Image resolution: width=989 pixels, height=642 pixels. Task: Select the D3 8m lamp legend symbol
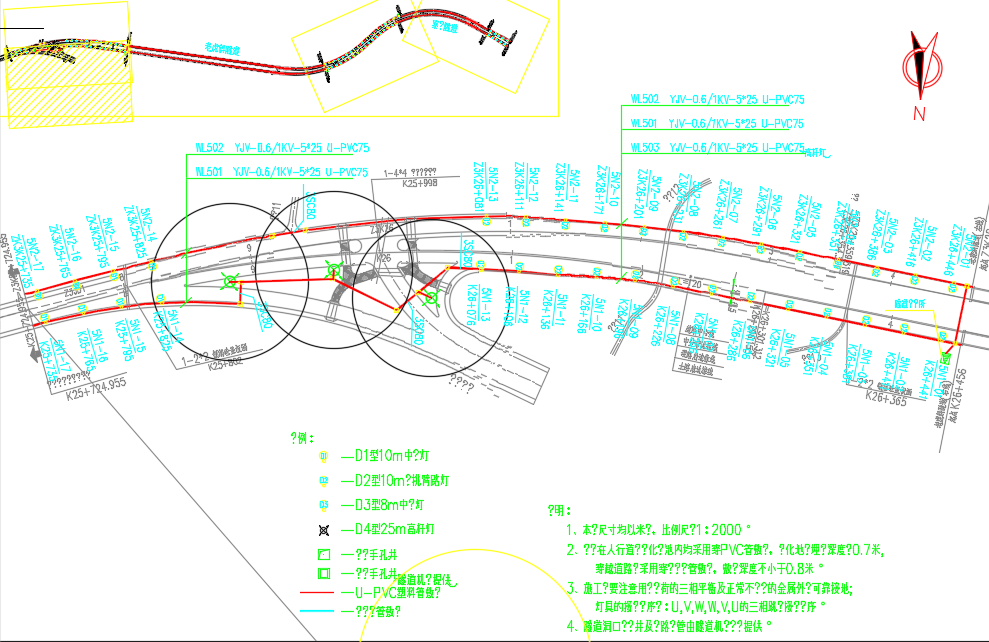click(323, 505)
